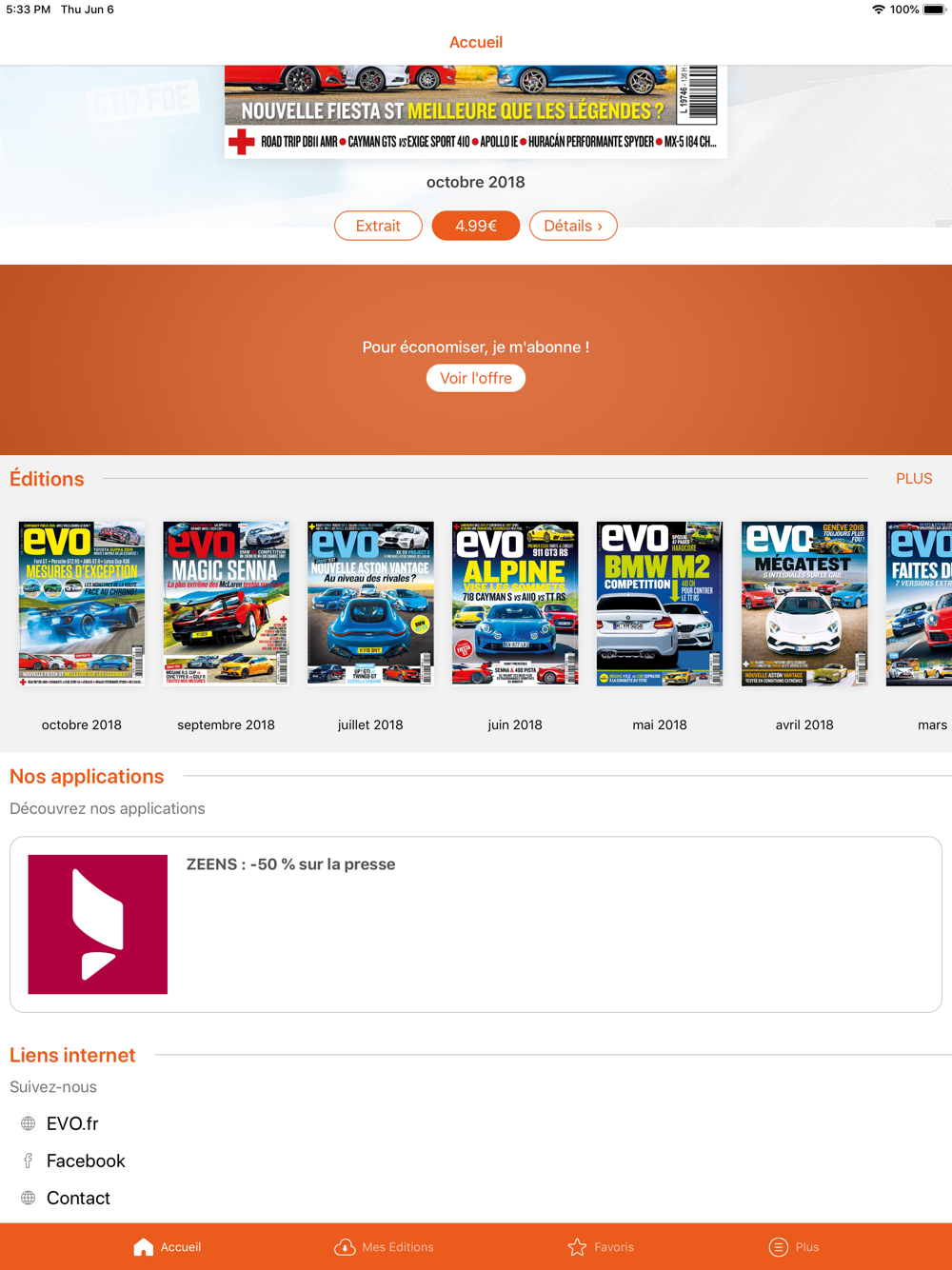The image size is (952, 1270).
Task: Tap the status bar time 5:33 PM
Action: click(29, 10)
